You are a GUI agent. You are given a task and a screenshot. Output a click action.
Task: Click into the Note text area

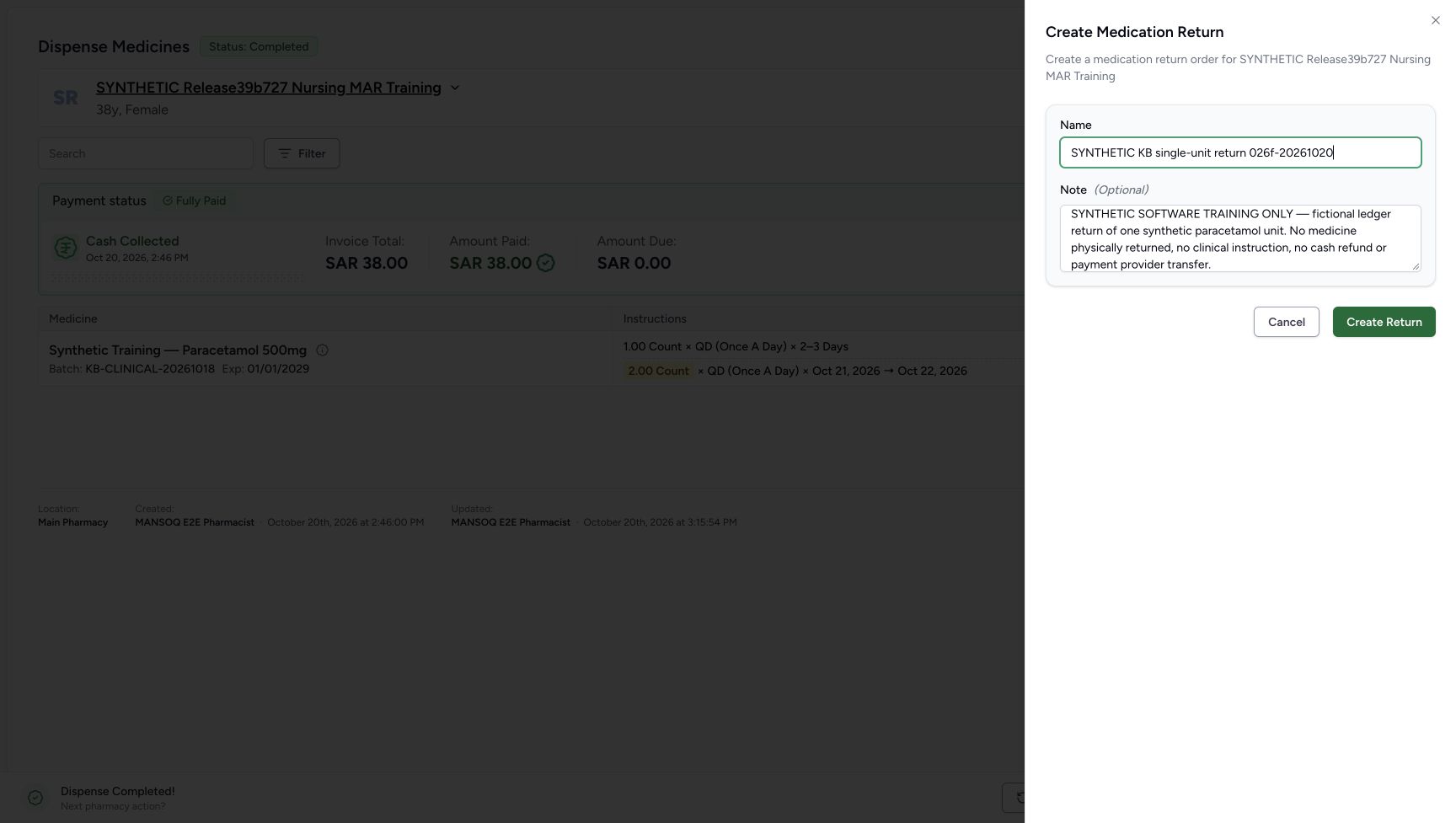tap(1240, 238)
